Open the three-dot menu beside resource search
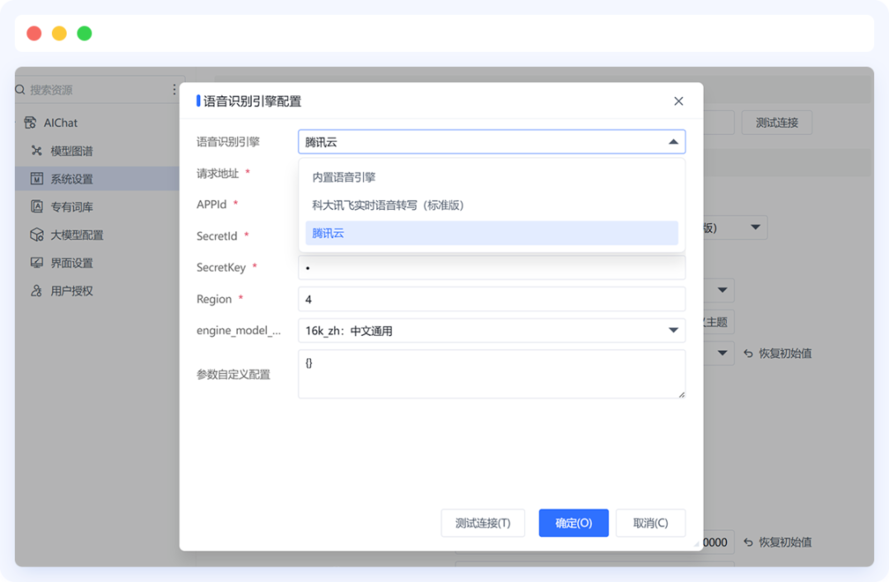Viewport: 889px width, 582px height. 174,90
